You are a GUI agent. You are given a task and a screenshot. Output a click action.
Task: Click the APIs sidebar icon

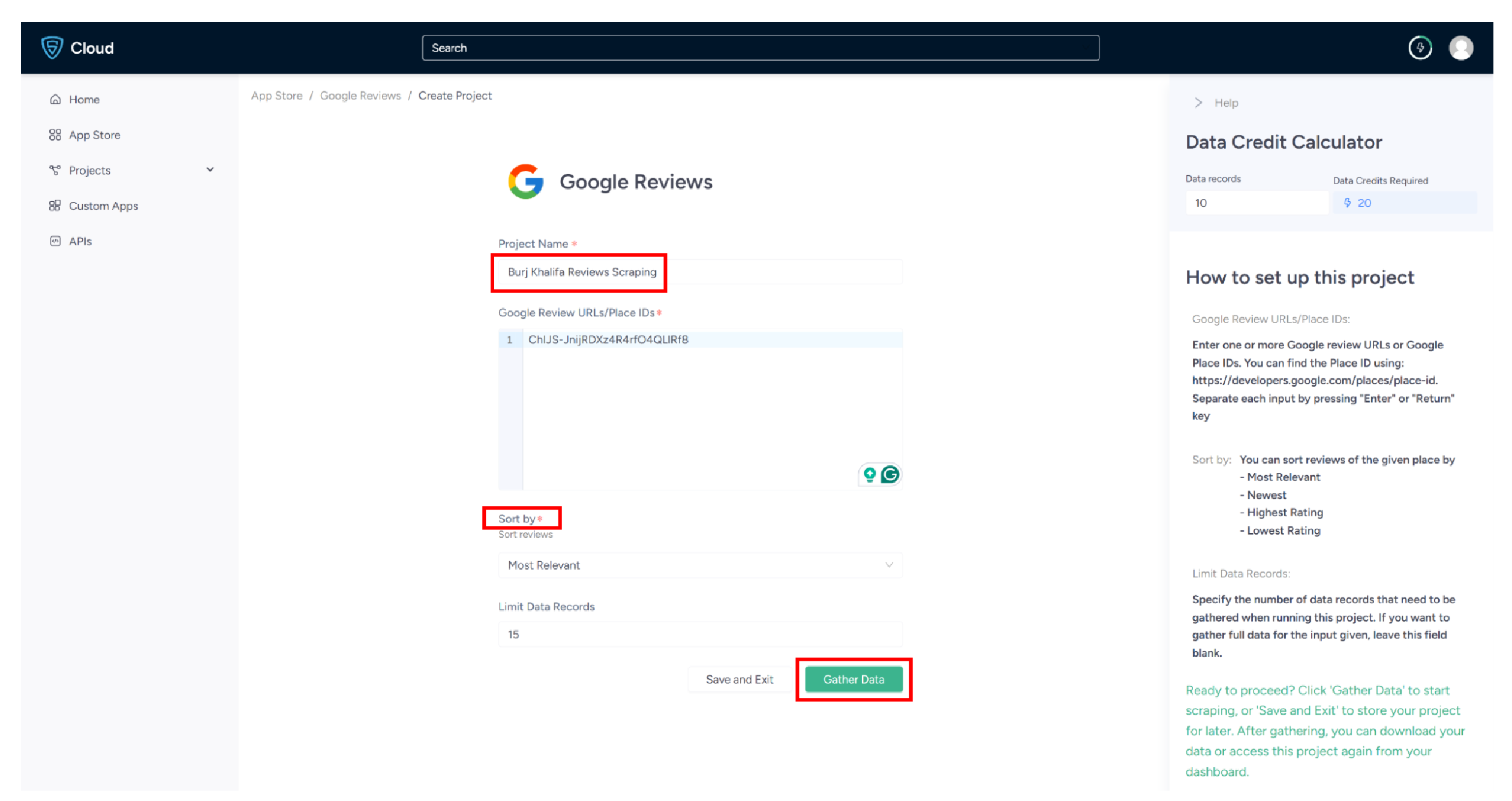[55, 241]
